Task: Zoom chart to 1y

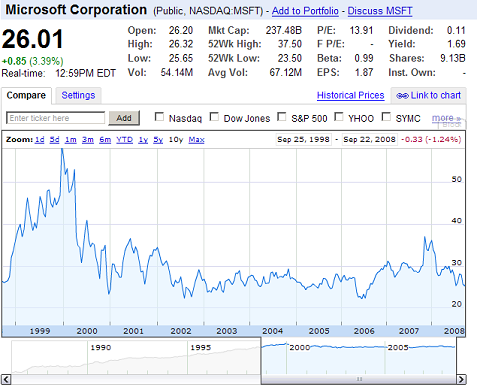Action: [143, 139]
